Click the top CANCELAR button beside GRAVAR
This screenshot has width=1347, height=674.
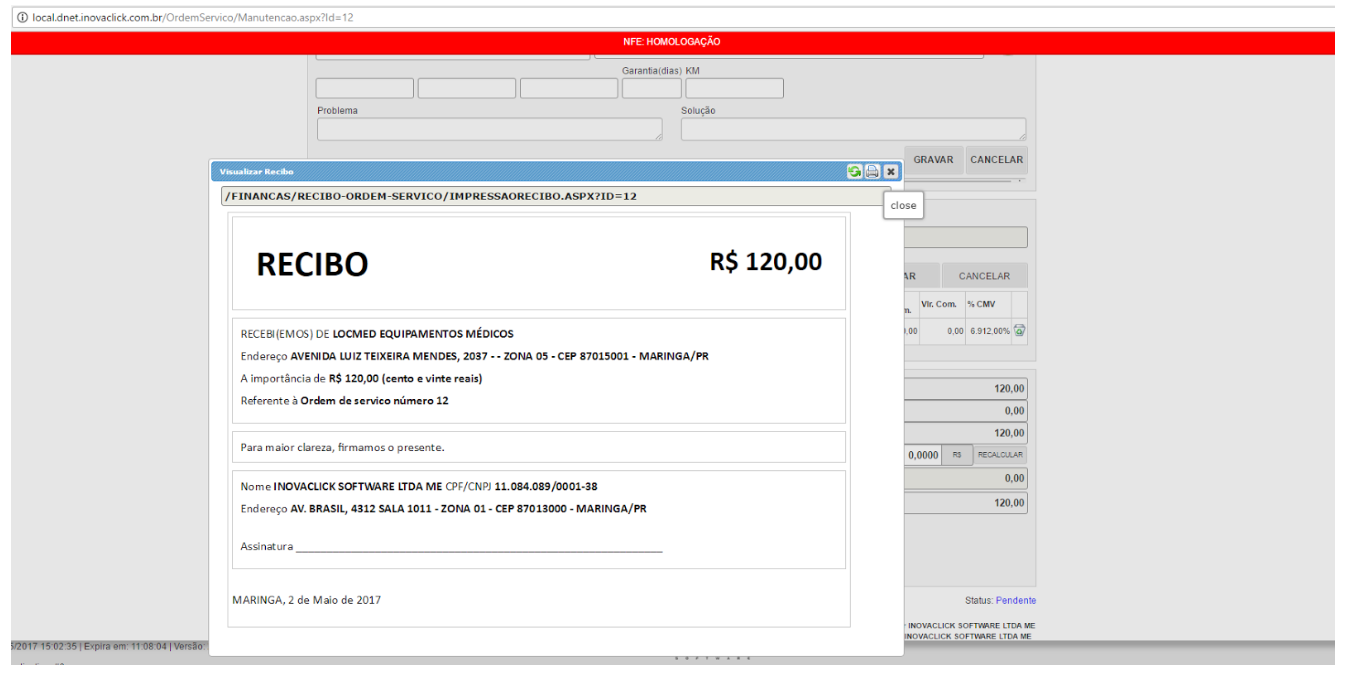pyautogui.click(x=996, y=160)
